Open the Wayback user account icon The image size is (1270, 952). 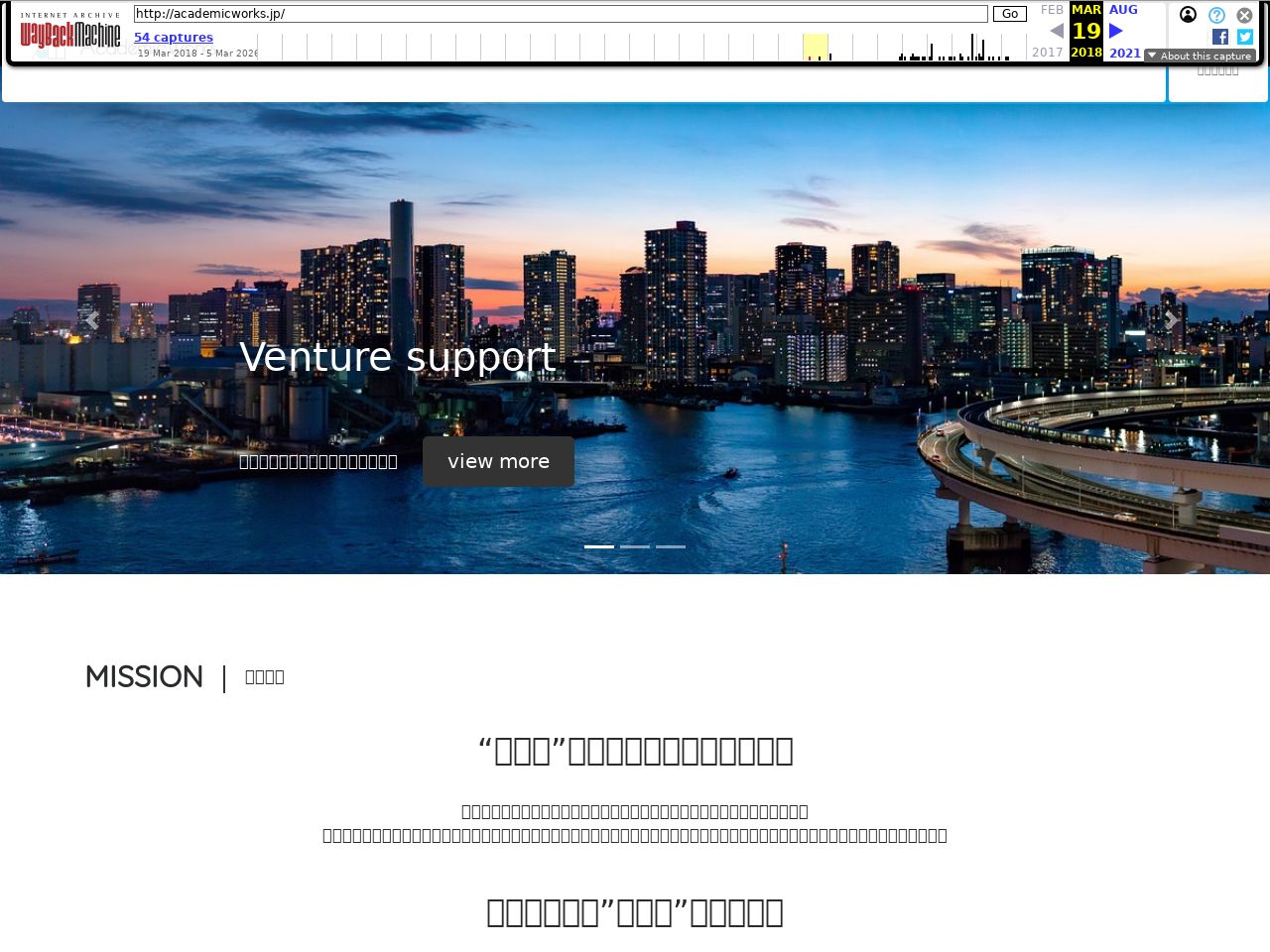[x=1188, y=15]
